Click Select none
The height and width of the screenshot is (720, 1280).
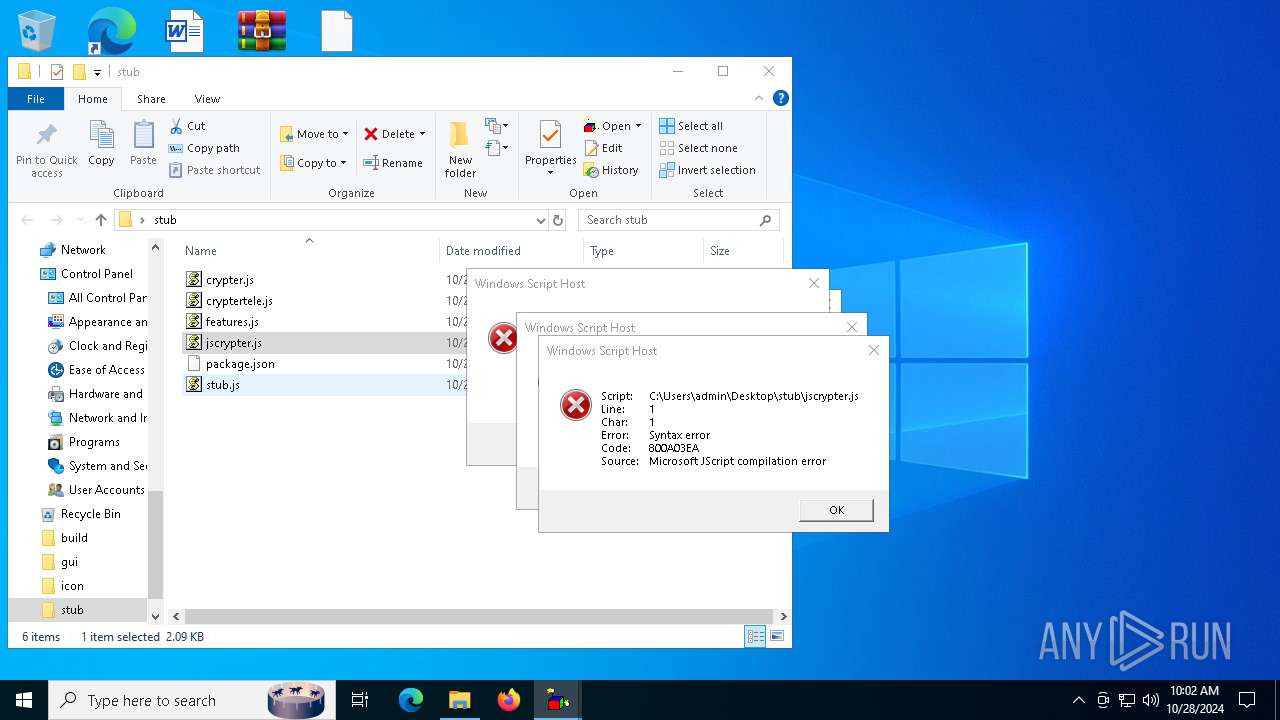pos(698,148)
